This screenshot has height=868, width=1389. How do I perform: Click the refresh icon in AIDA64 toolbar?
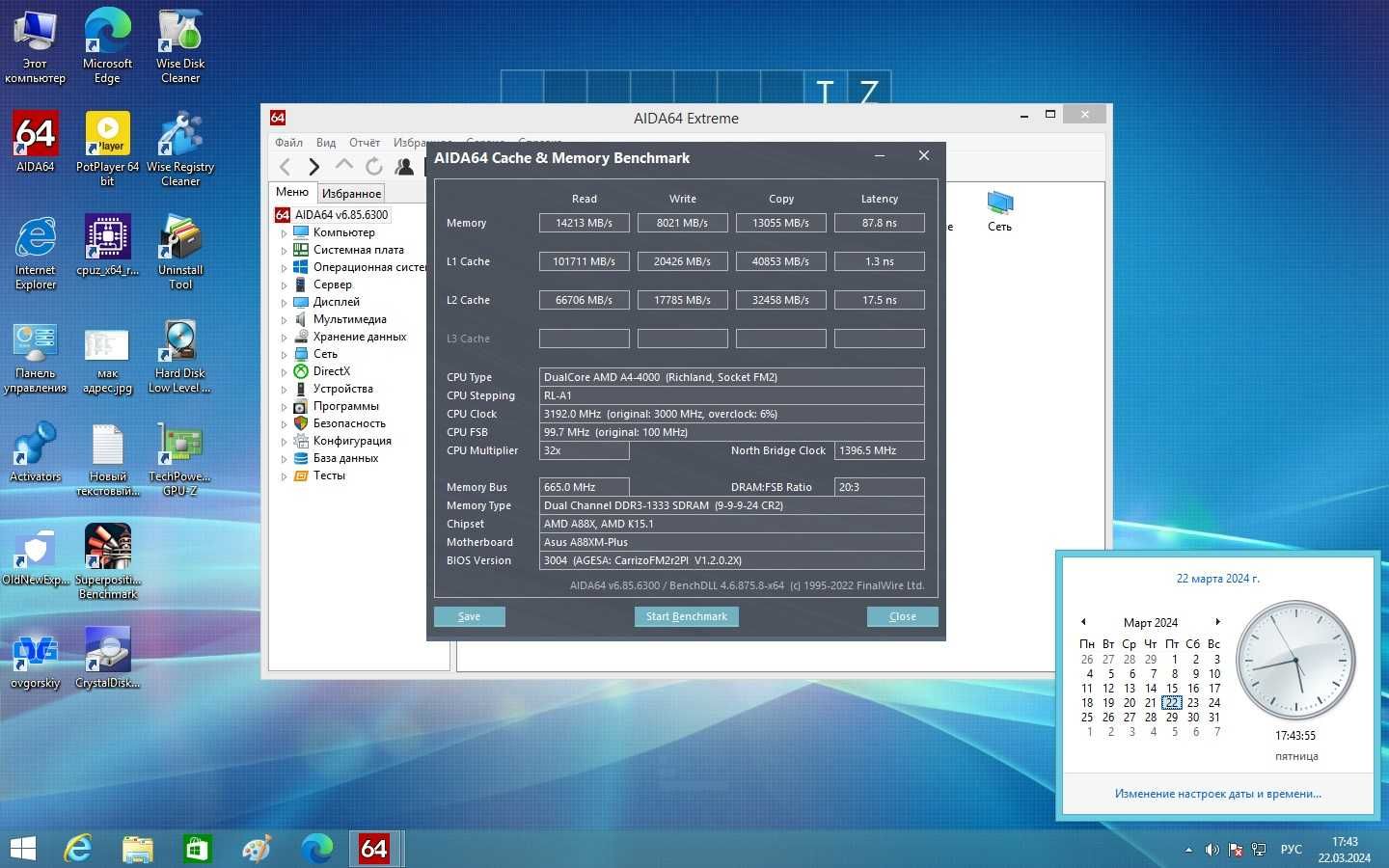(374, 167)
